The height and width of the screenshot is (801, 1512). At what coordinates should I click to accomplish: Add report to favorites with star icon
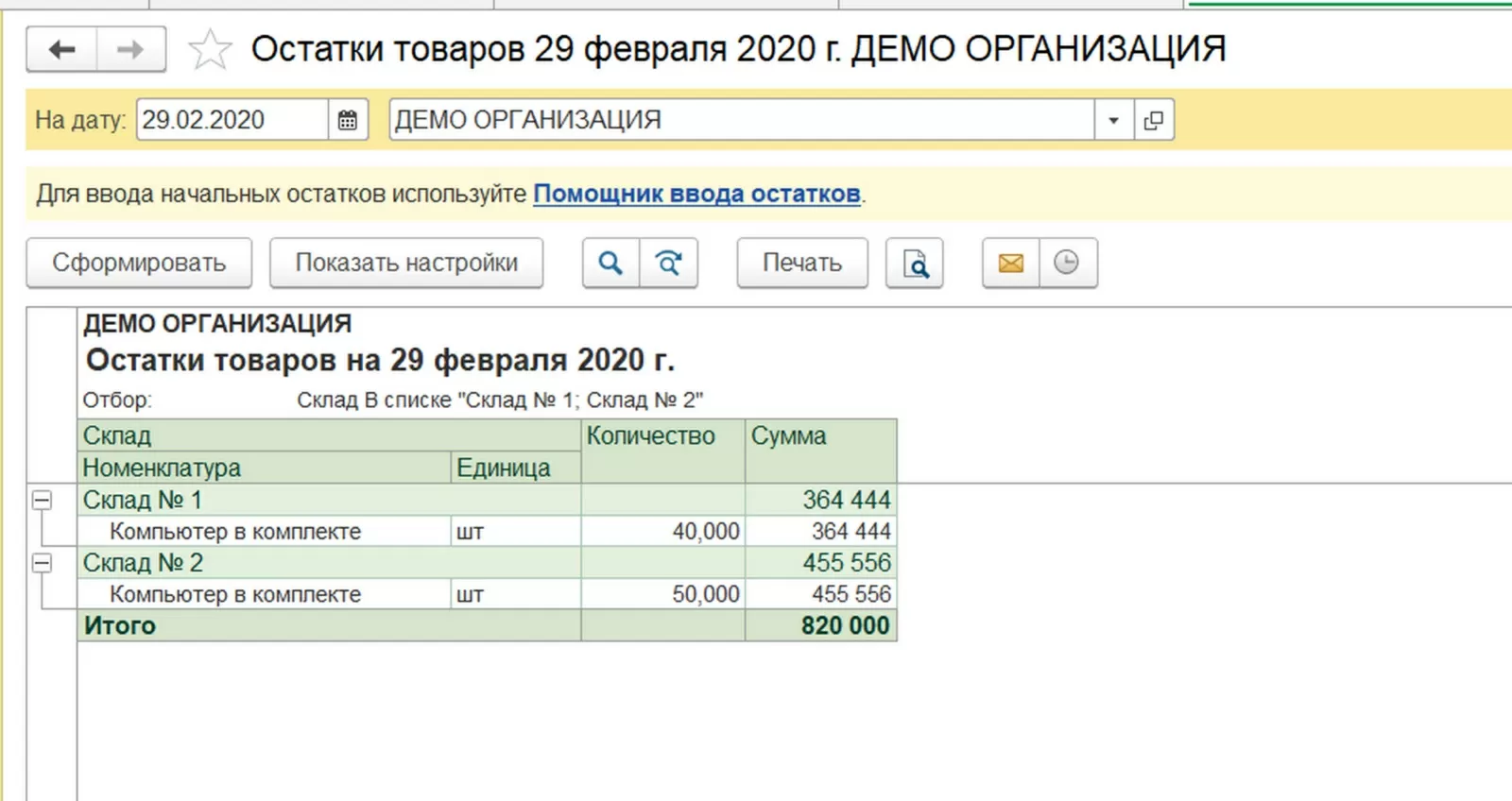pyautogui.click(x=209, y=49)
